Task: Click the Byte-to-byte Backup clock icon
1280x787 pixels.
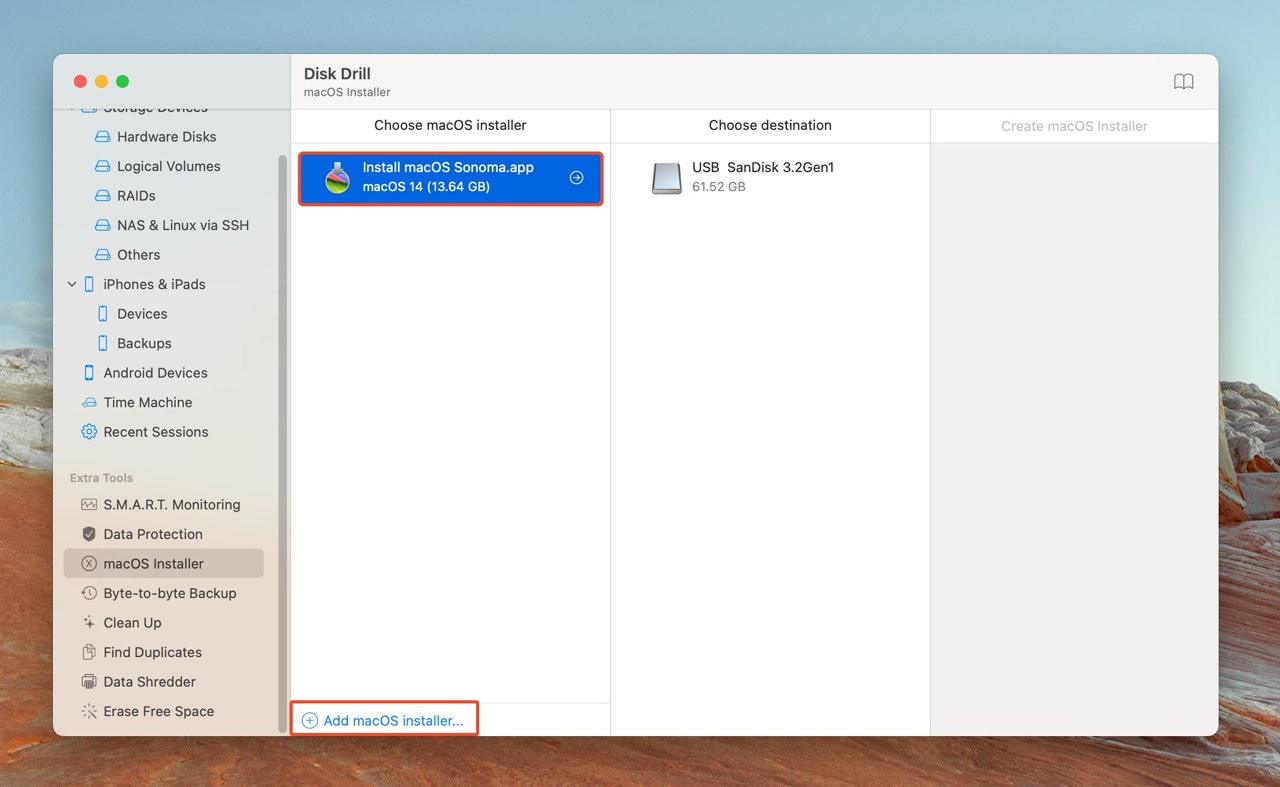Action: coord(89,593)
